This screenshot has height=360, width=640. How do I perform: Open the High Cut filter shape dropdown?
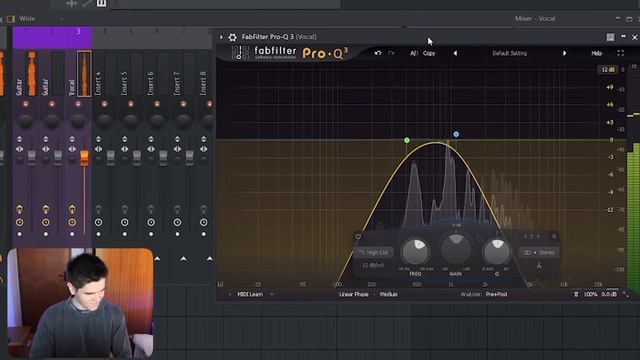point(373,253)
